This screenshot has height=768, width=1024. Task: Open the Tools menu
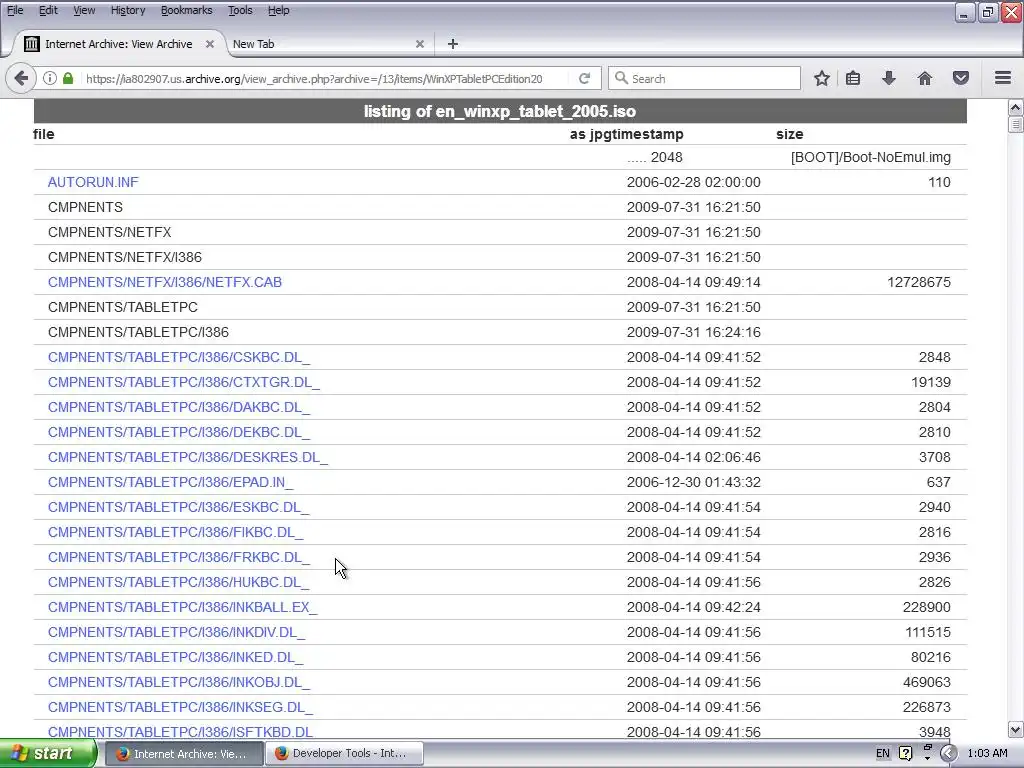pyautogui.click(x=240, y=10)
